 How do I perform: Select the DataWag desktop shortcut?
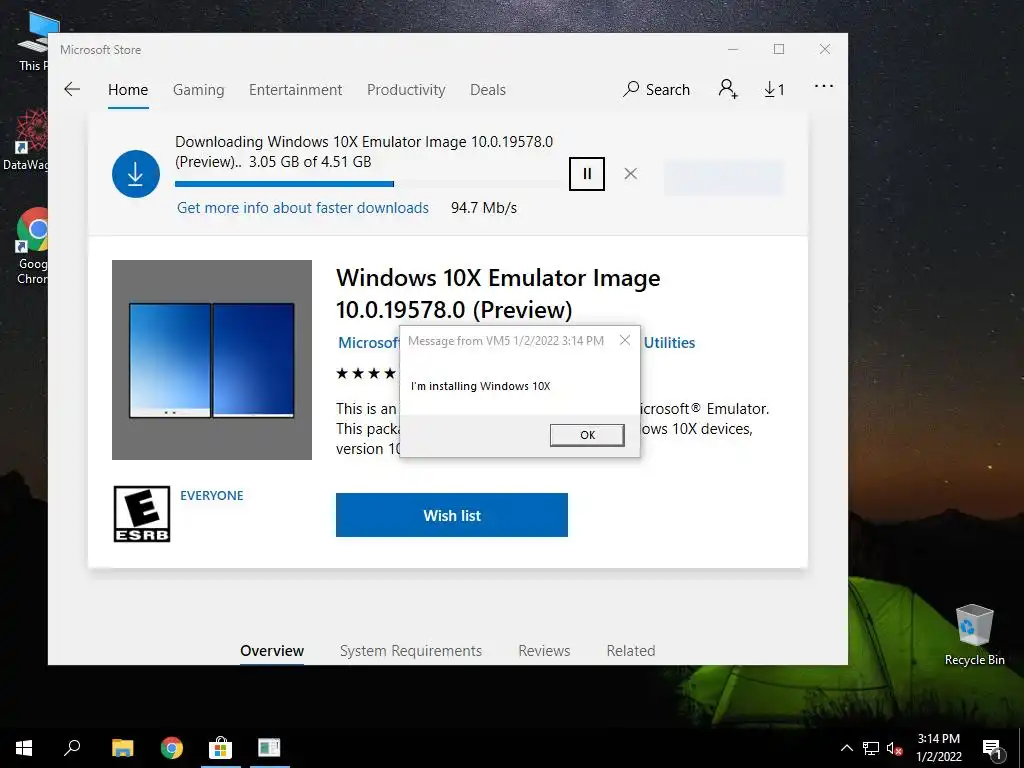pos(25,140)
